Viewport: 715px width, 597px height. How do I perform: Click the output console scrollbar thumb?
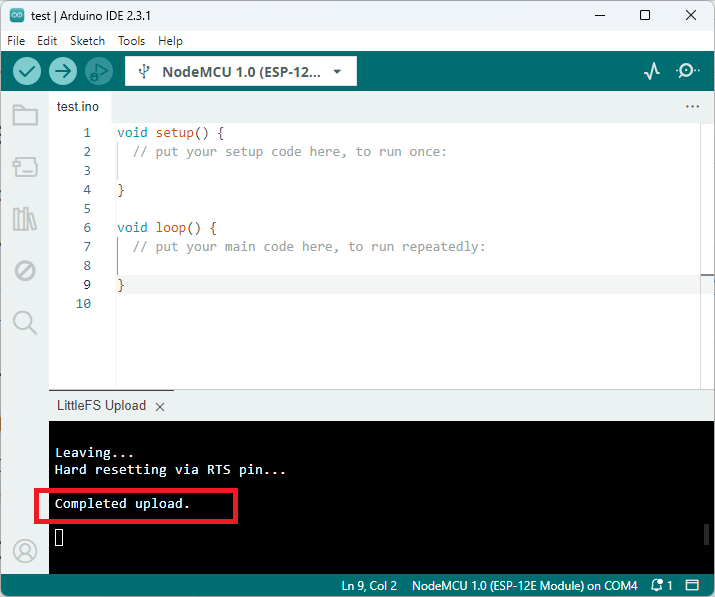(x=706, y=535)
